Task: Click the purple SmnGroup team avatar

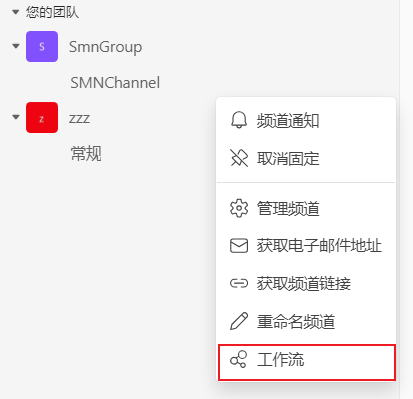Action: click(x=42, y=46)
